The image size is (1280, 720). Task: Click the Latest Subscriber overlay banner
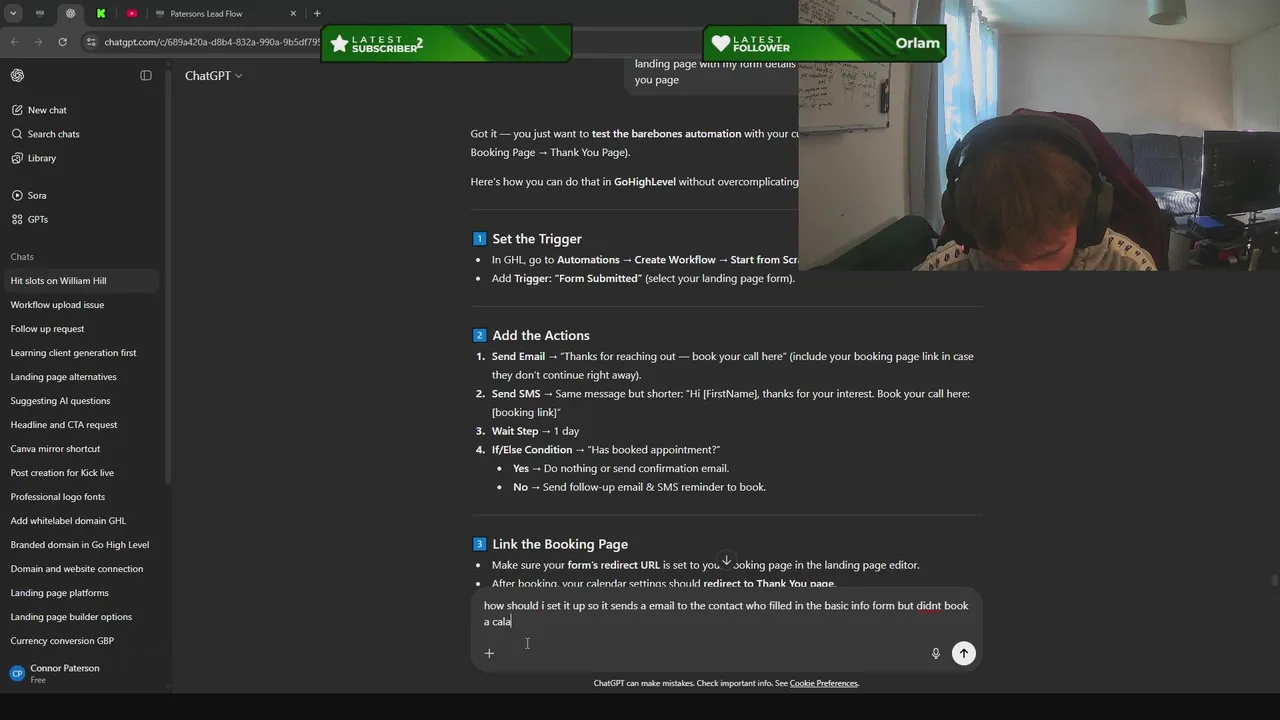[446, 44]
